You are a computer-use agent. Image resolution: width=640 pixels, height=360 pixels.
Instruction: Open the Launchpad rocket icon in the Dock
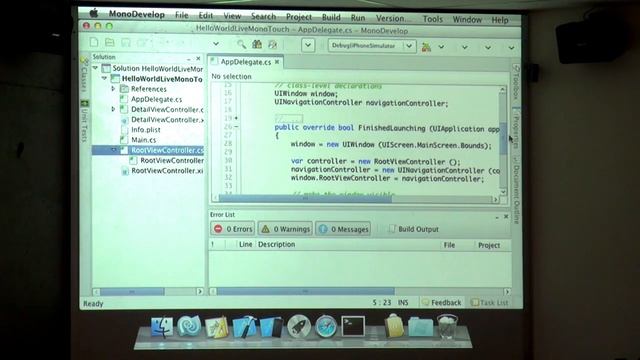[x=298, y=327]
